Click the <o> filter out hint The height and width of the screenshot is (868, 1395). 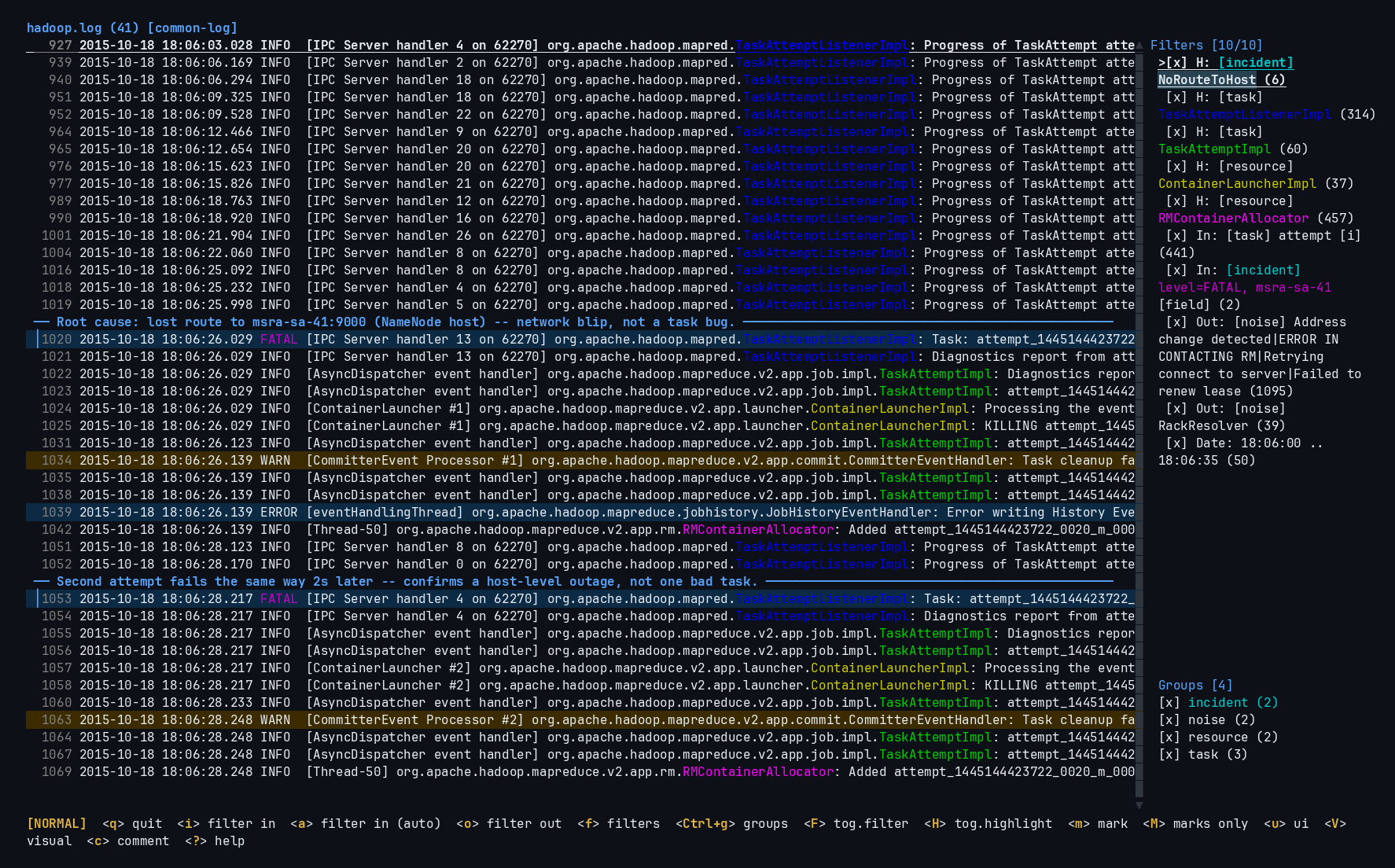click(509, 824)
